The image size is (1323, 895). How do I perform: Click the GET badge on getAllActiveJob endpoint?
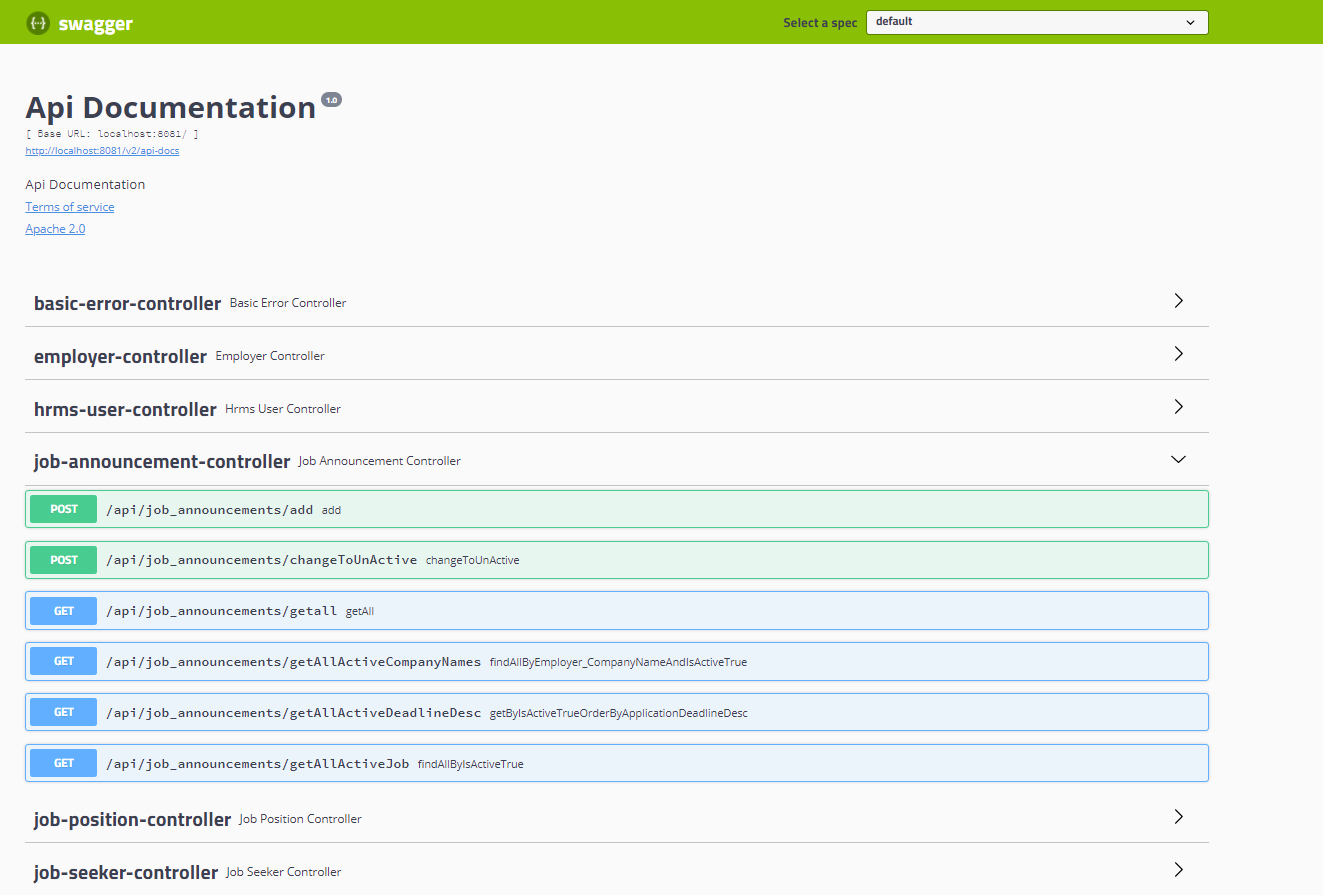[x=63, y=762]
